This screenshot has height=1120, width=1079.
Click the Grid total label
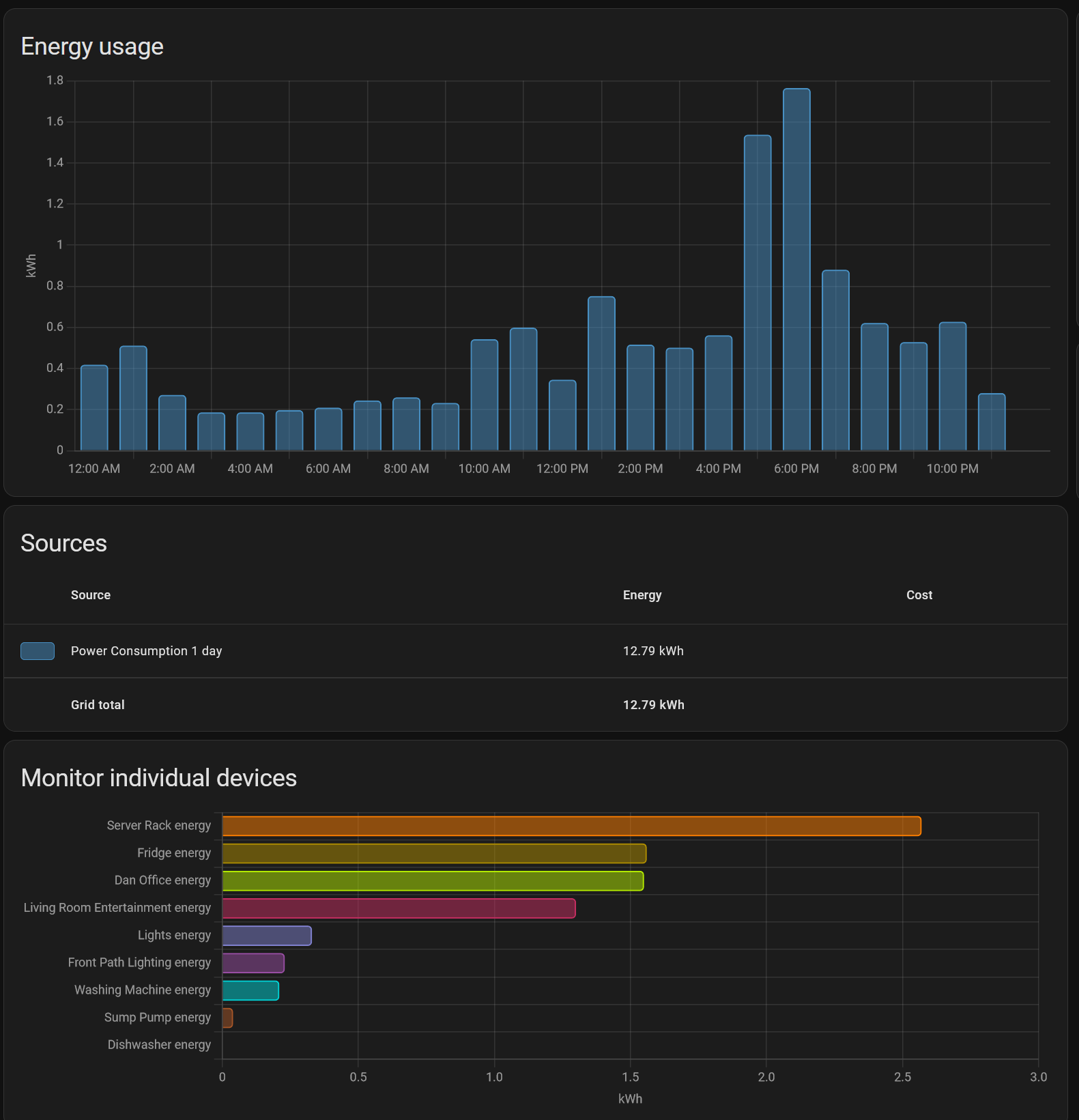click(98, 705)
